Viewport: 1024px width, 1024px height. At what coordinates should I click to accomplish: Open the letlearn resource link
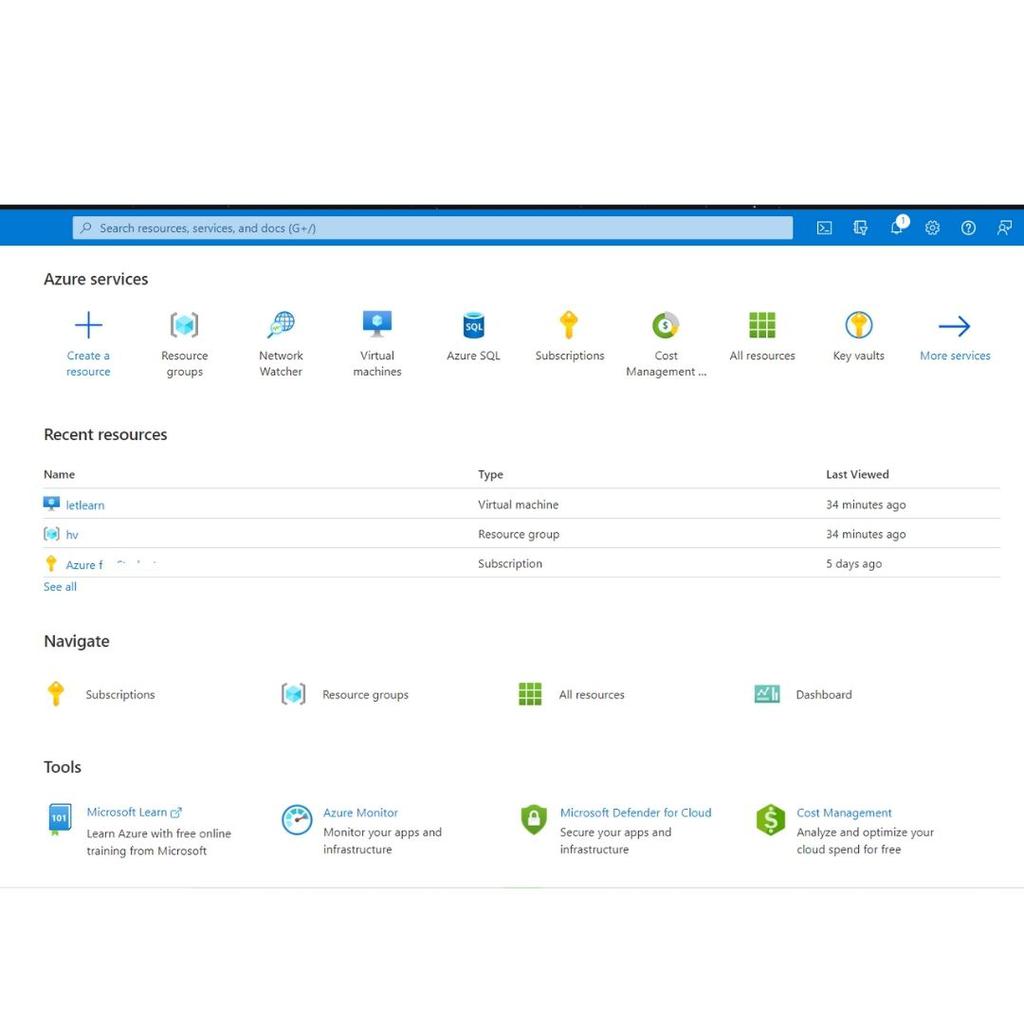click(85, 505)
